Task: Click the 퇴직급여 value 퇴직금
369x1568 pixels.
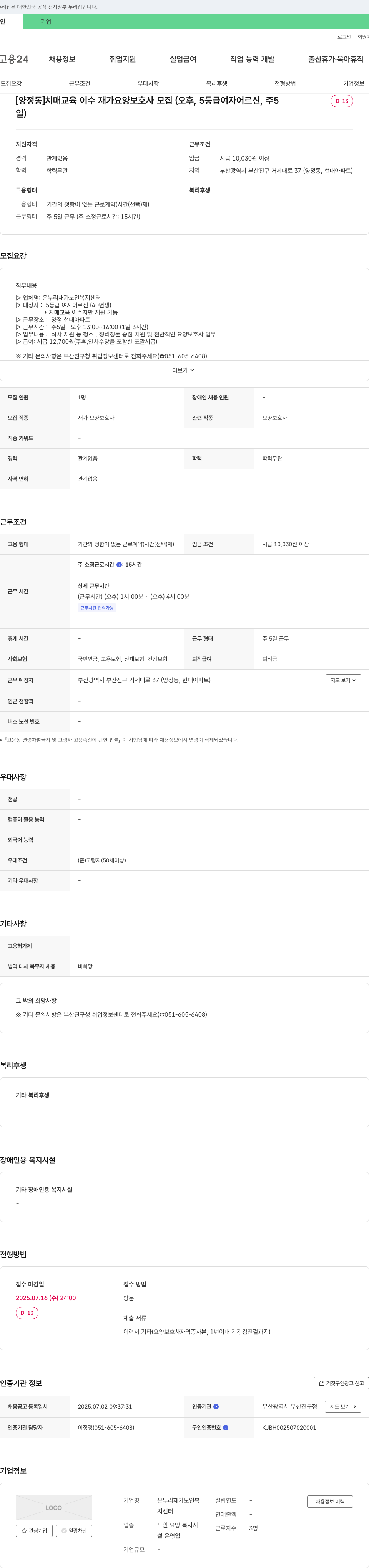Action: pyautogui.click(x=270, y=659)
